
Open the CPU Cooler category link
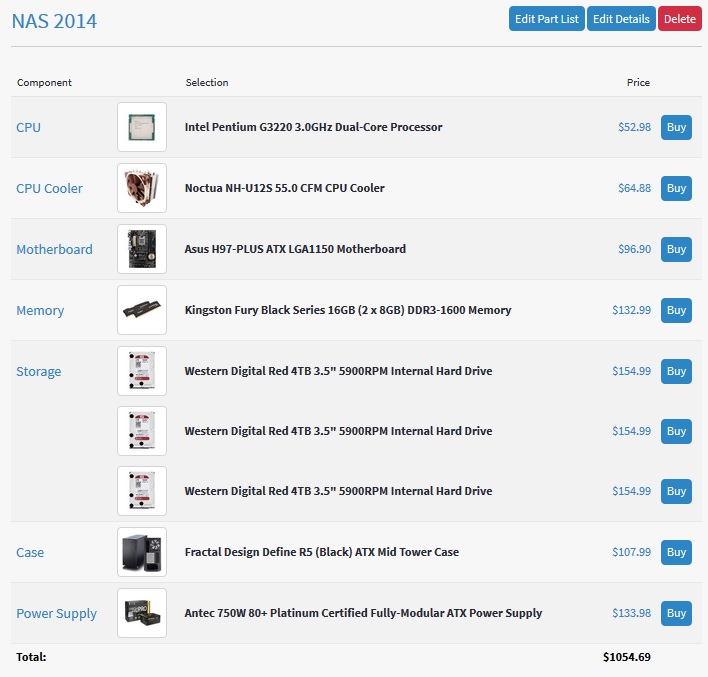click(49, 188)
